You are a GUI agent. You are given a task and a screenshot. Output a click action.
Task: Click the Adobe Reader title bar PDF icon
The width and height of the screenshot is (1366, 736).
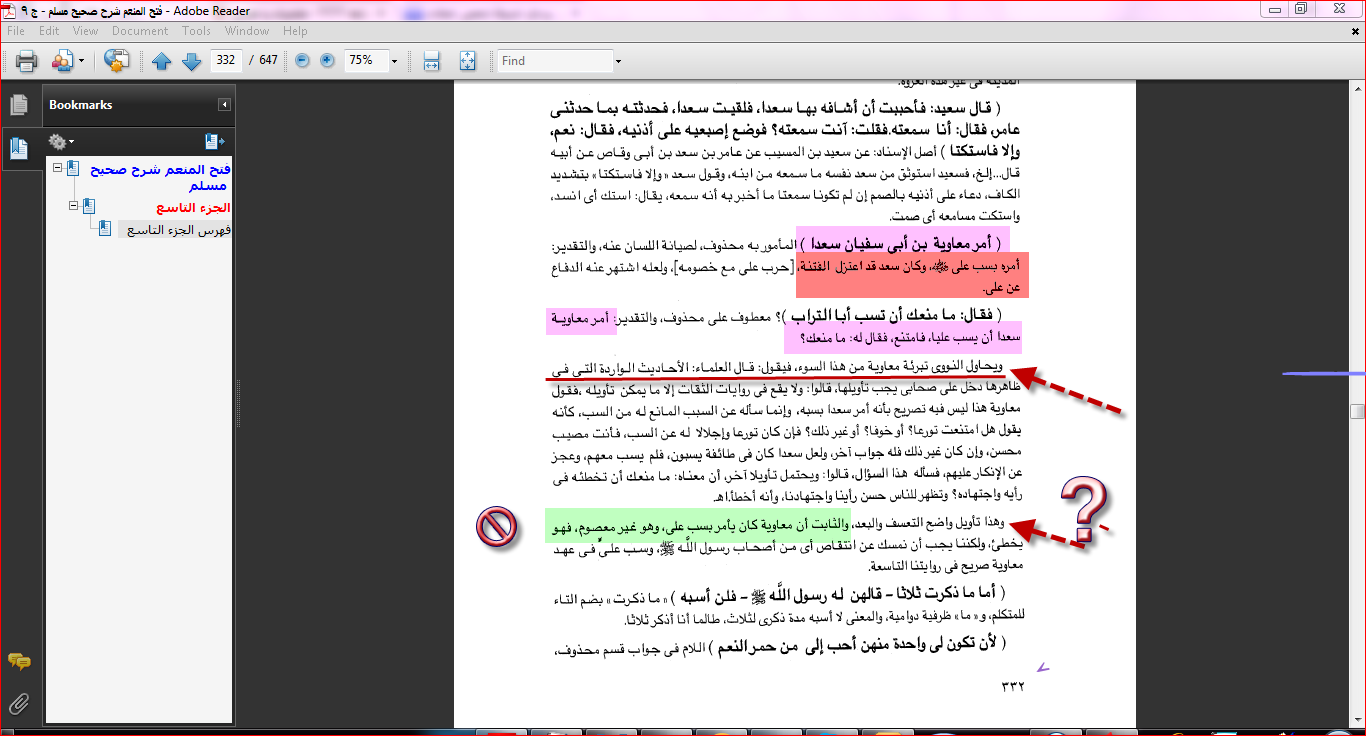click(x=10, y=9)
